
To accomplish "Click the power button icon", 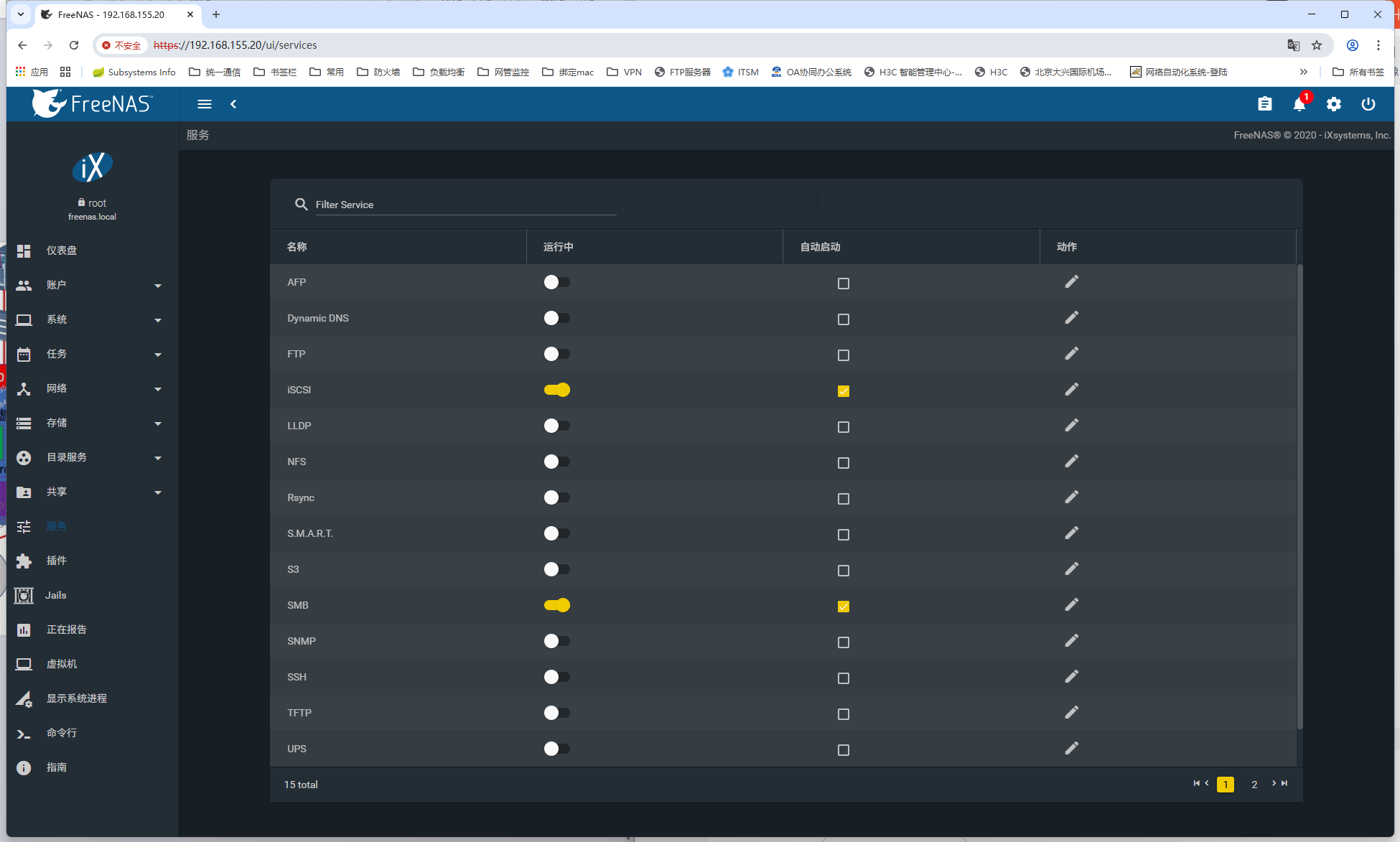I will 1368,104.
